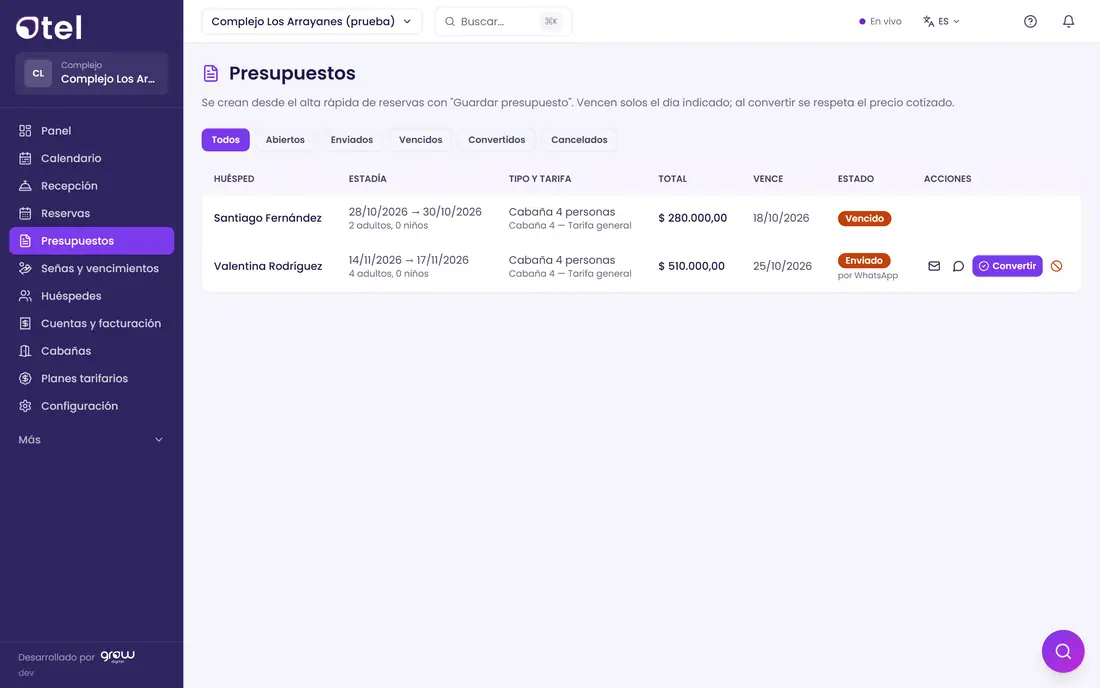This screenshot has width=1100, height=688.
Task: Show the Vencidos quotes tab
Action: tap(420, 140)
